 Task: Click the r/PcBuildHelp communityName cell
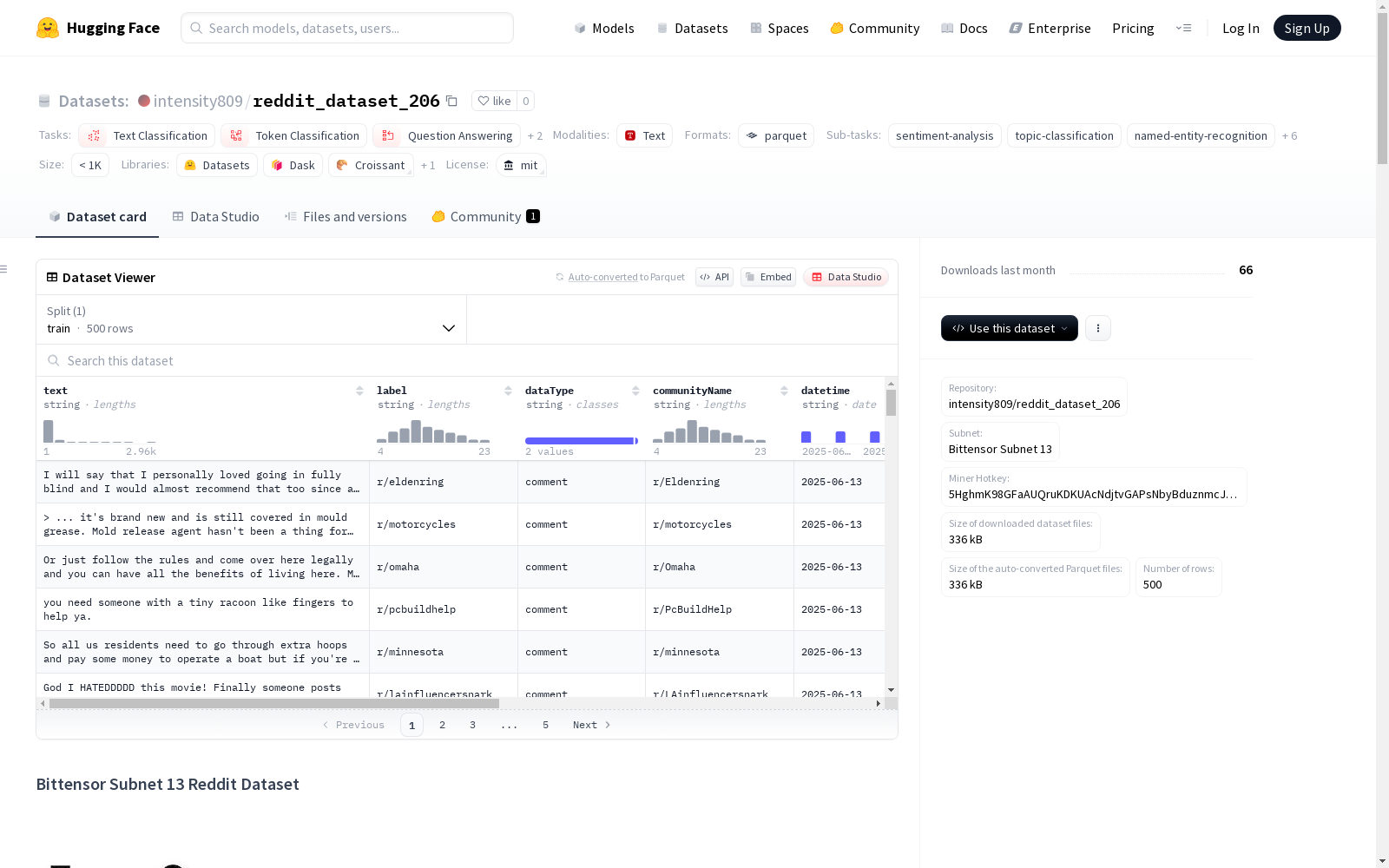pyautogui.click(x=720, y=609)
